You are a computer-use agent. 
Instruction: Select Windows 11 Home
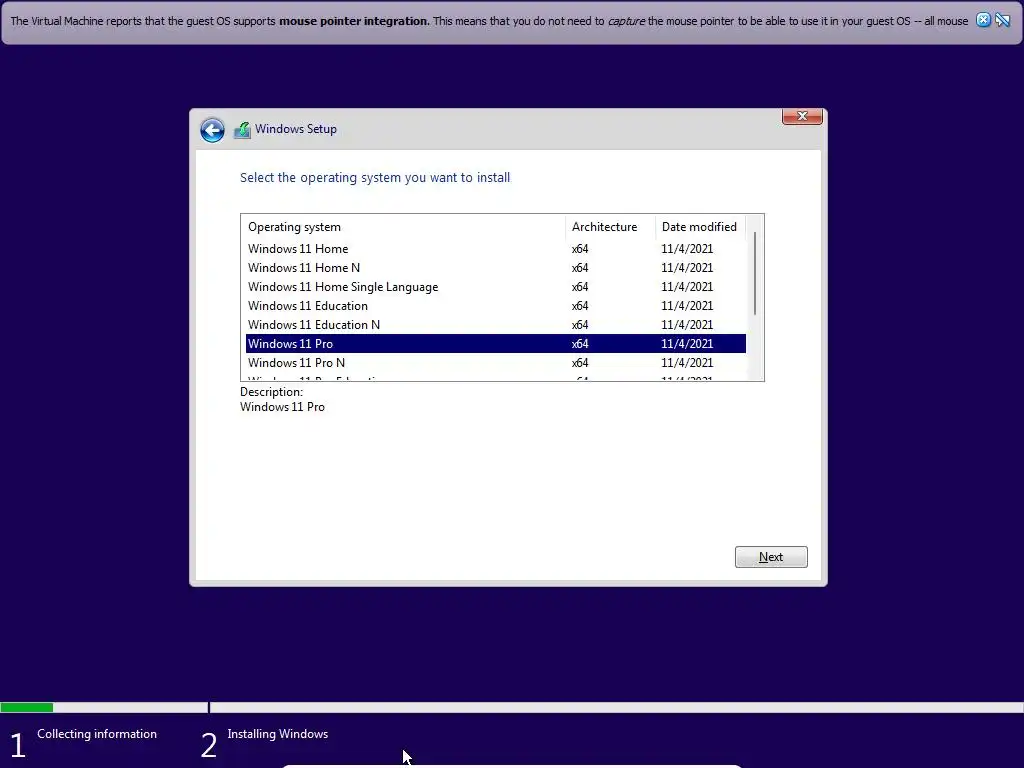click(x=496, y=249)
